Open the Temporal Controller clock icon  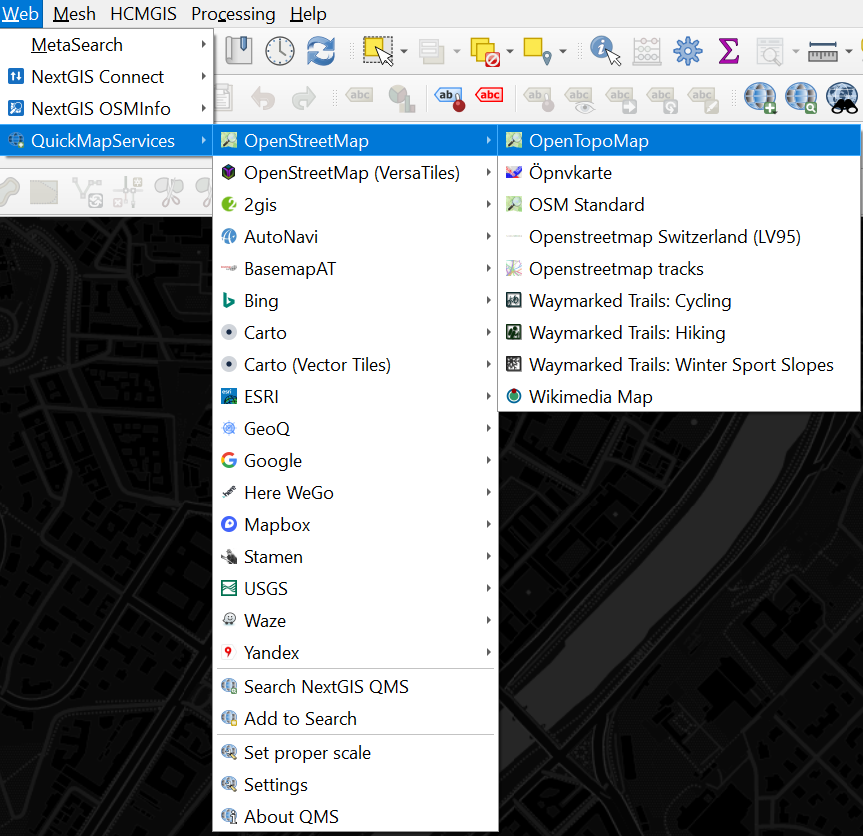click(280, 50)
